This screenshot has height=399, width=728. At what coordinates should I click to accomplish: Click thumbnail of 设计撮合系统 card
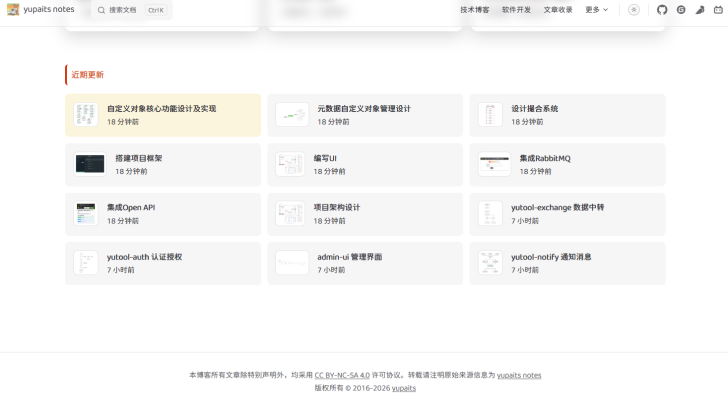[490, 115]
